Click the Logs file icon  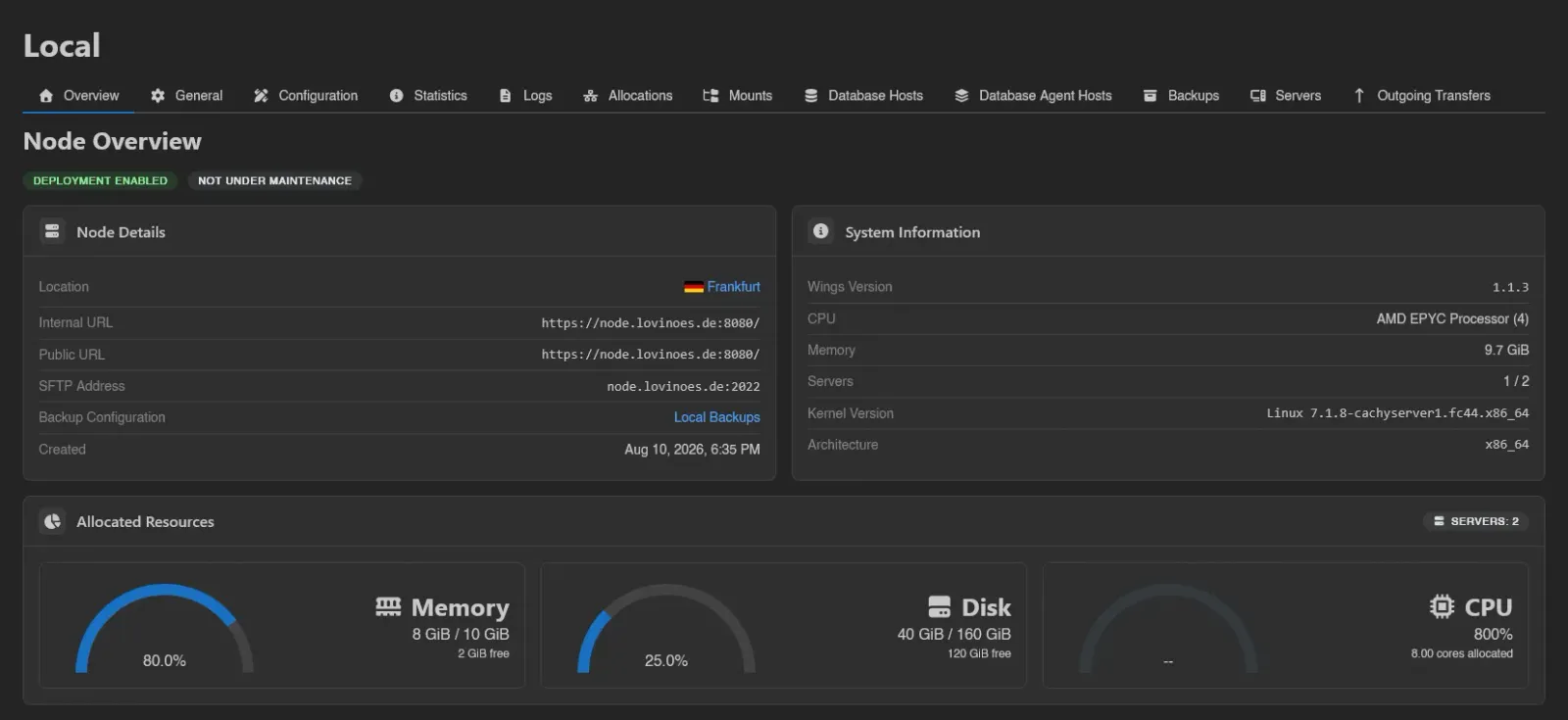point(506,96)
